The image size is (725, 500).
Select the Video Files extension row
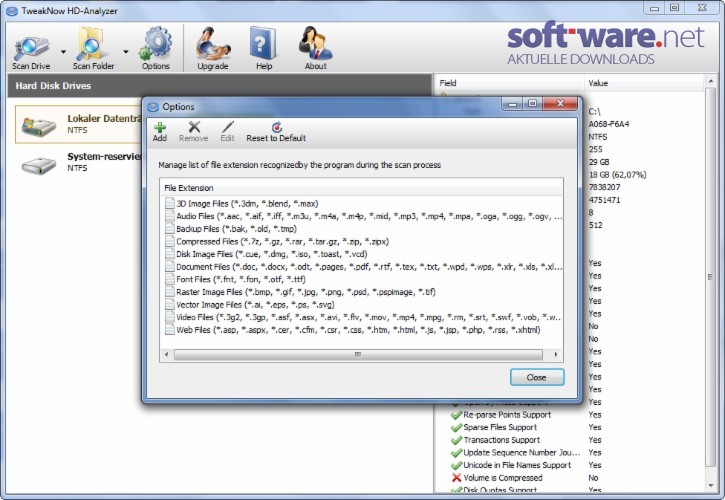click(361, 317)
